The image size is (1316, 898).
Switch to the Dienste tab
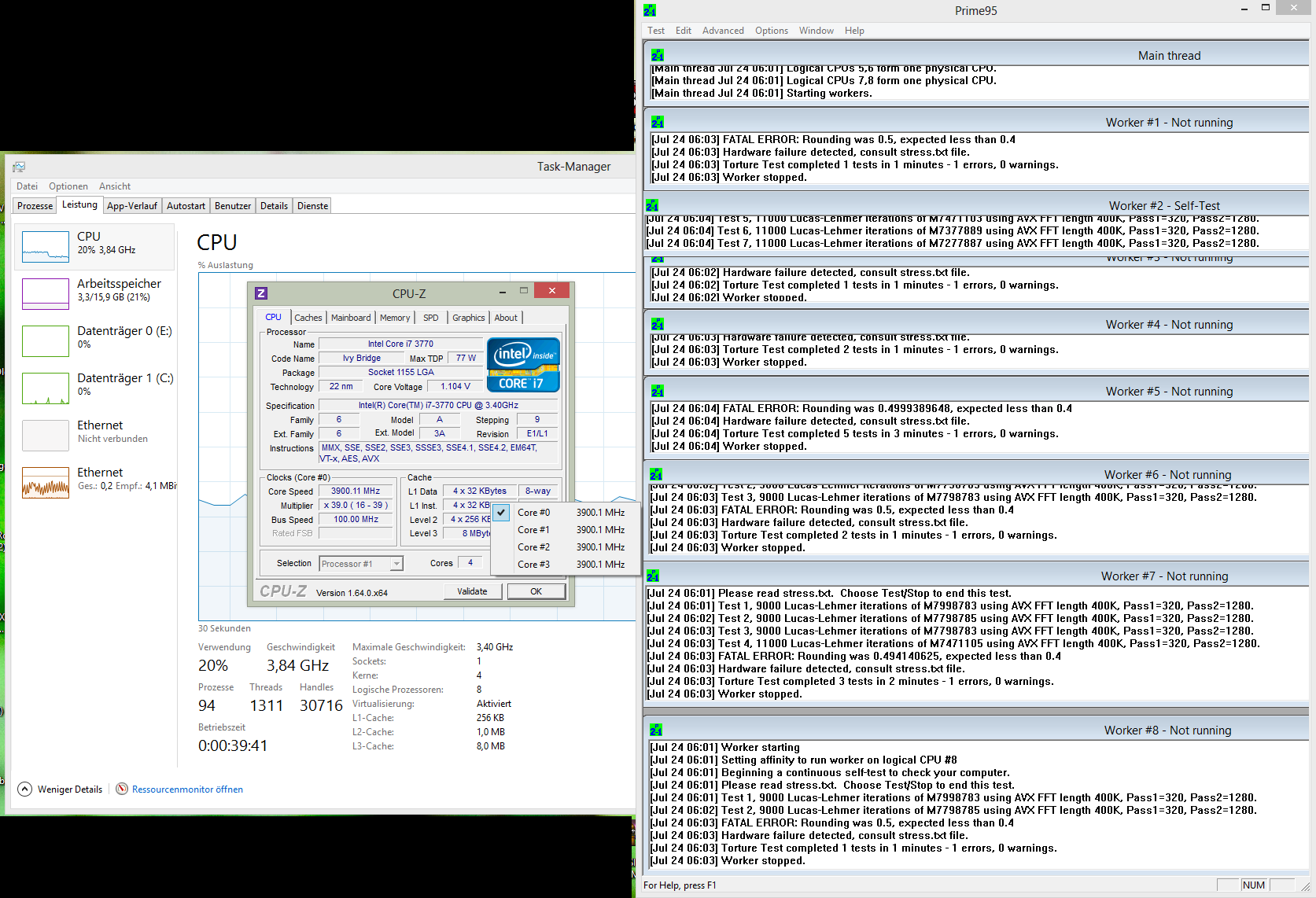point(312,206)
